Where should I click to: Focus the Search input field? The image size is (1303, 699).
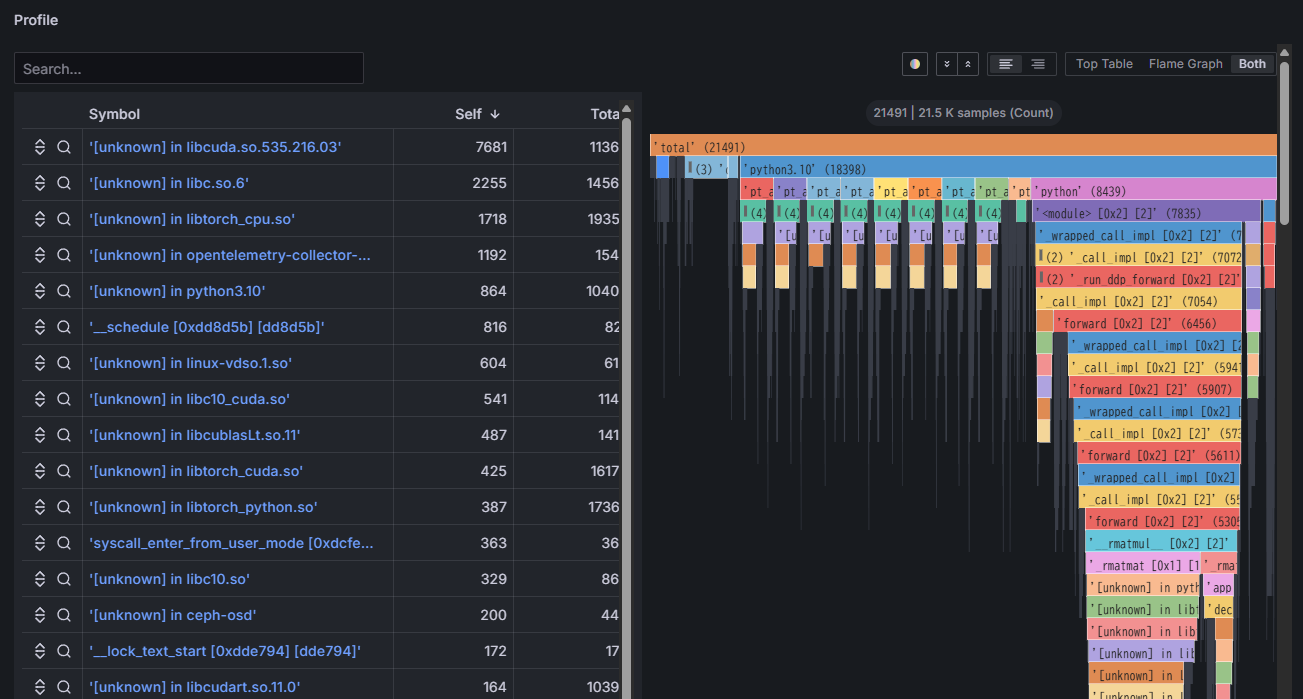click(x=189, y=68)
